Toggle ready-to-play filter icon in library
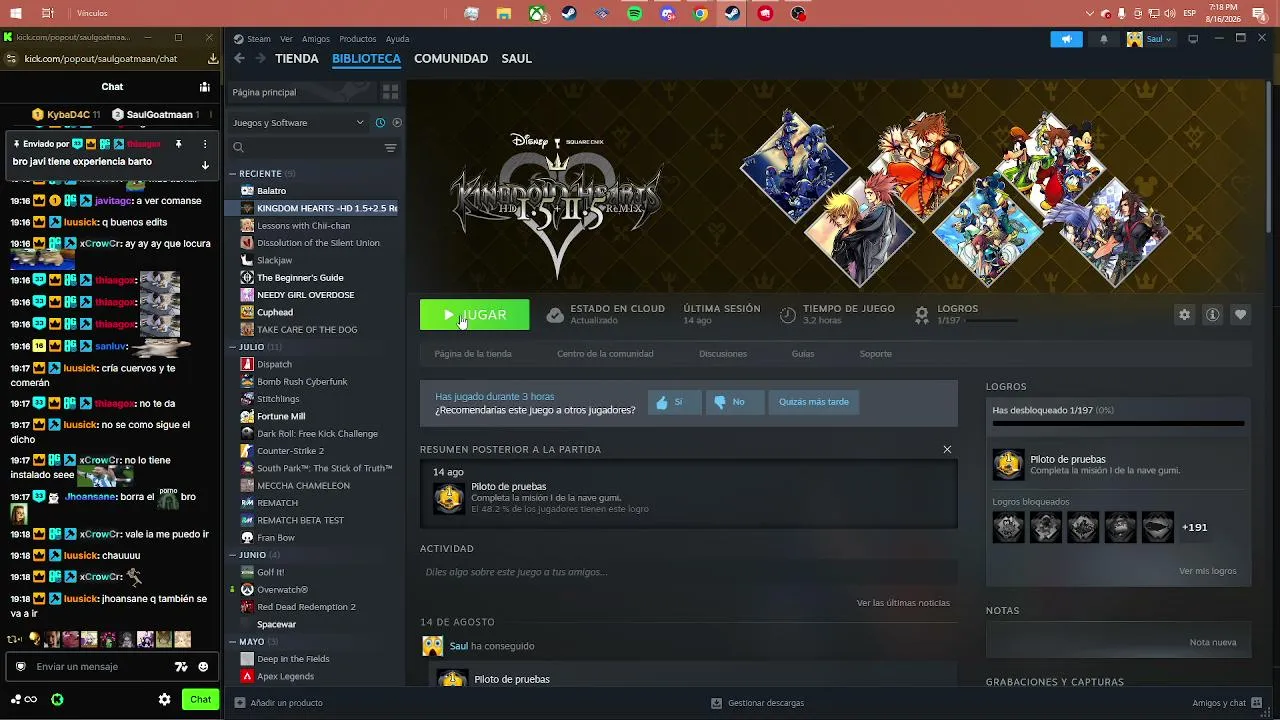The height and width of the screenshot is (720, 1280). pos(397,123)
